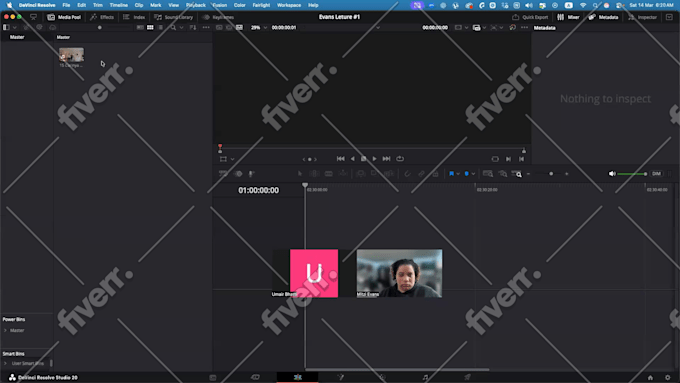Play in reverse in the viewer

[353, 159]
